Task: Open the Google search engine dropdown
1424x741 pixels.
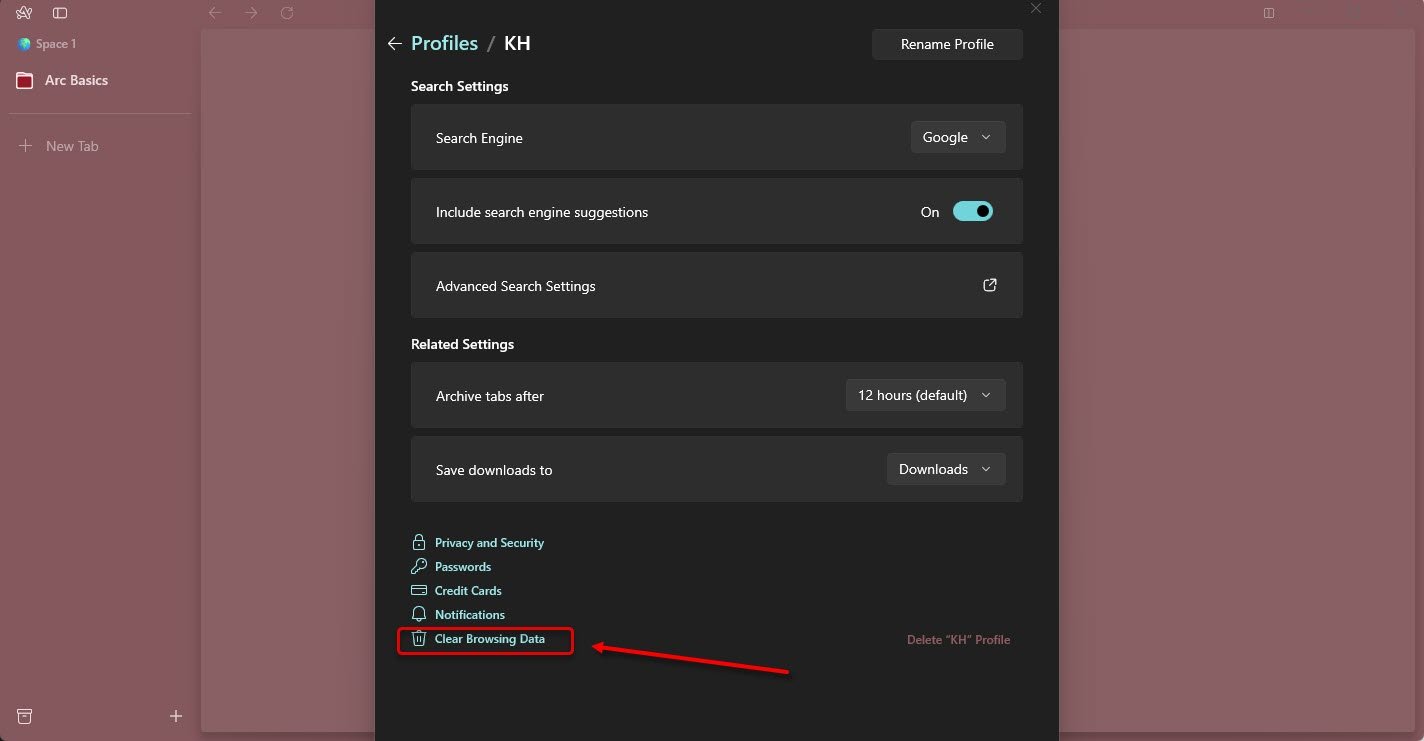Action: (957, 138)
